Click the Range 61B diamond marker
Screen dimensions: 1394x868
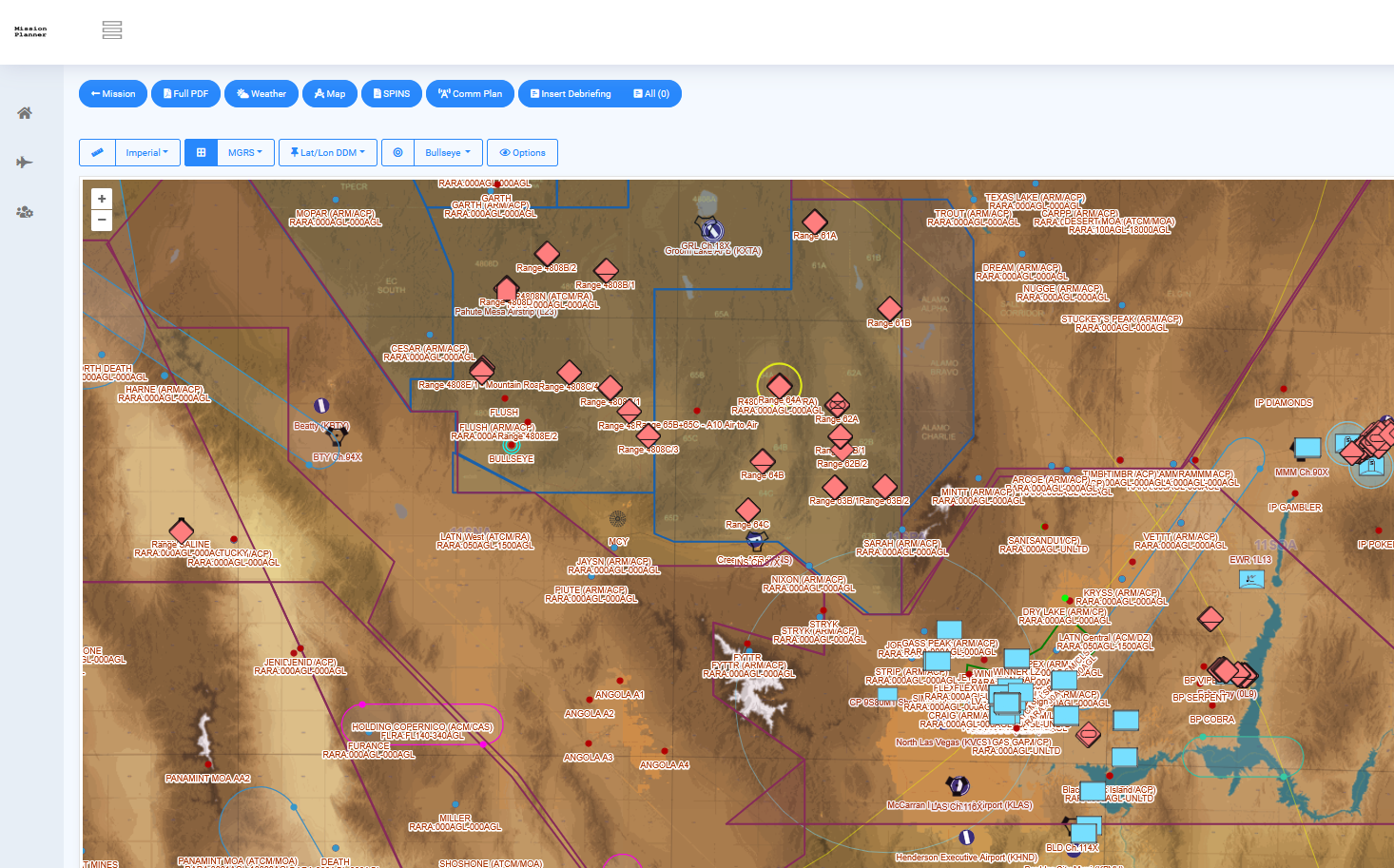889,309
